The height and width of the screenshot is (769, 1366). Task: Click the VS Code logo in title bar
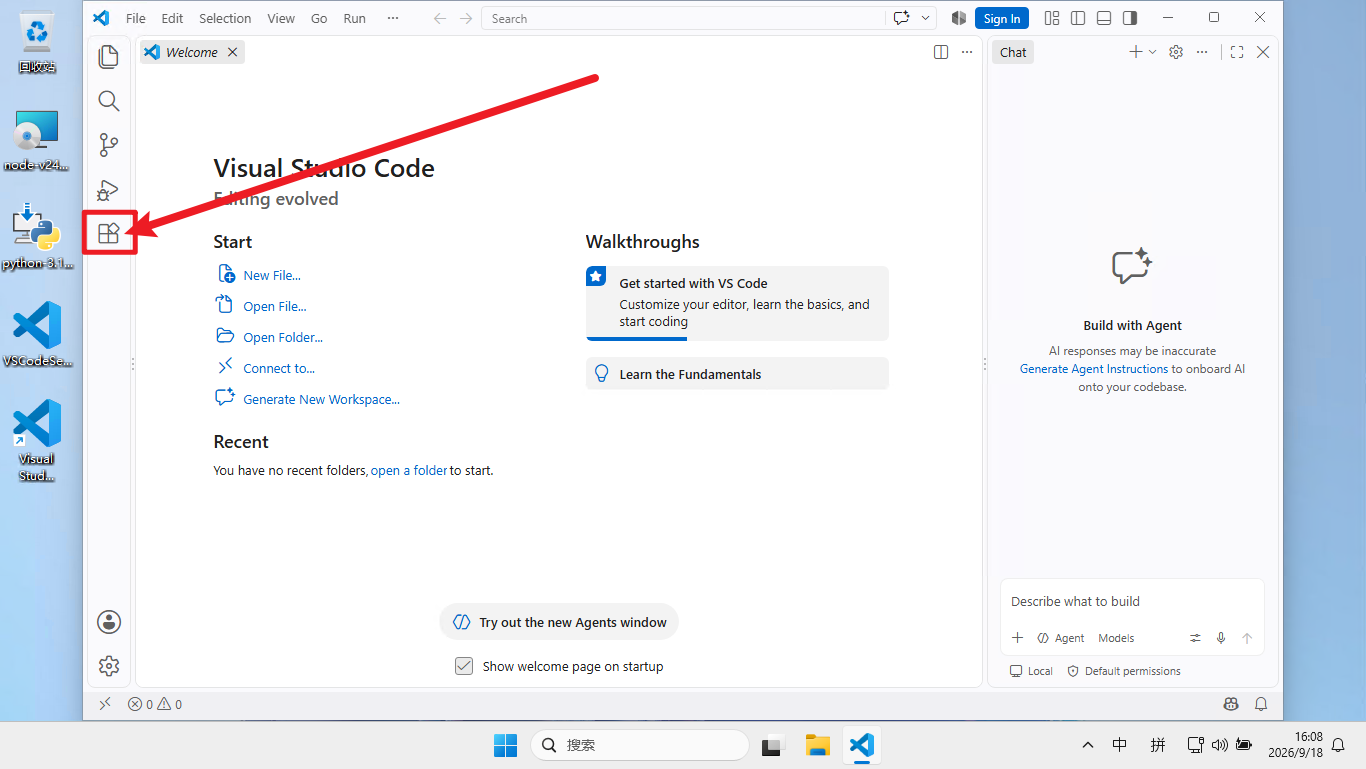tap(101, 18)
